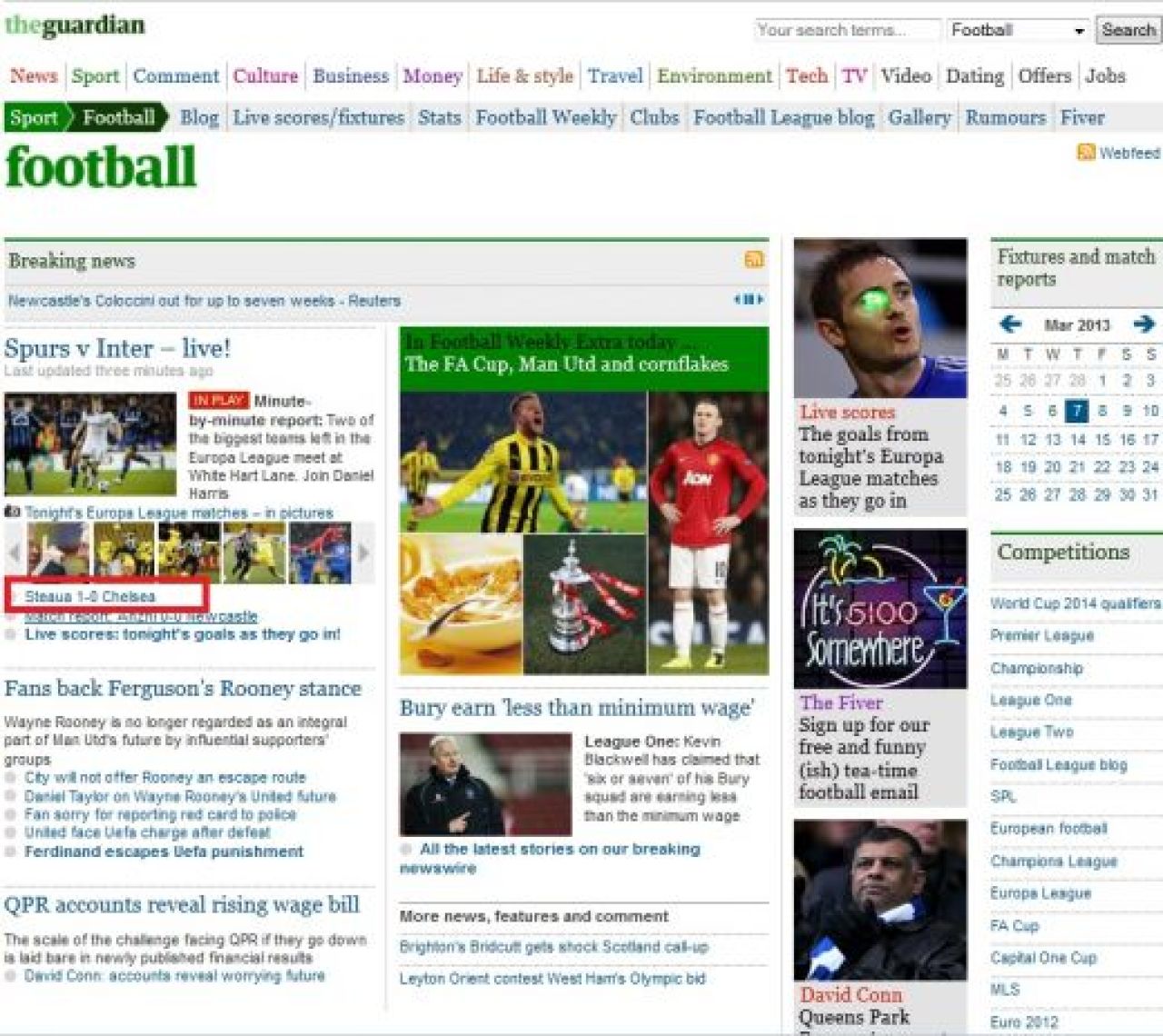Open the Business section

(351, 76)
